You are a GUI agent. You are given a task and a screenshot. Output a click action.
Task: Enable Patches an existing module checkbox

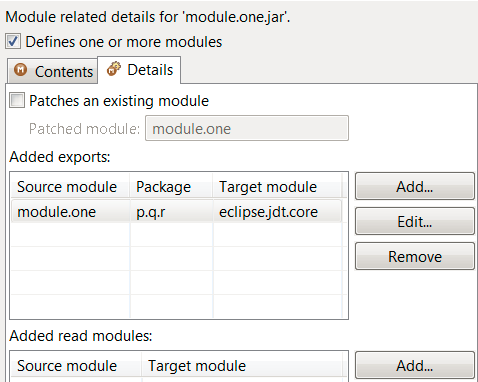17,100
